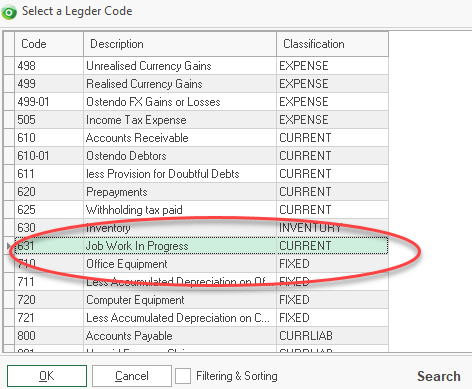Image resolution: width=472 pixels, height=389 pixels.
Task: Click code 711 cell
Action: coord(49,282)
